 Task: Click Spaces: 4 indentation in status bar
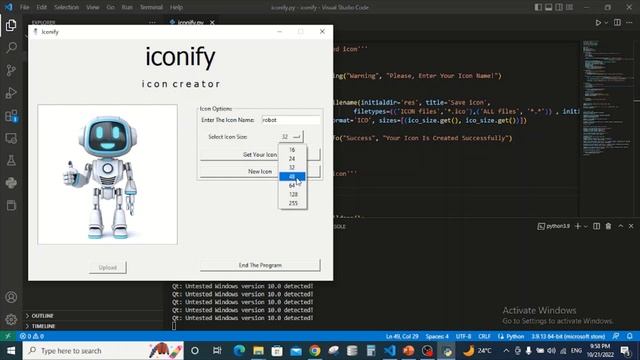(x=437, y=336)
